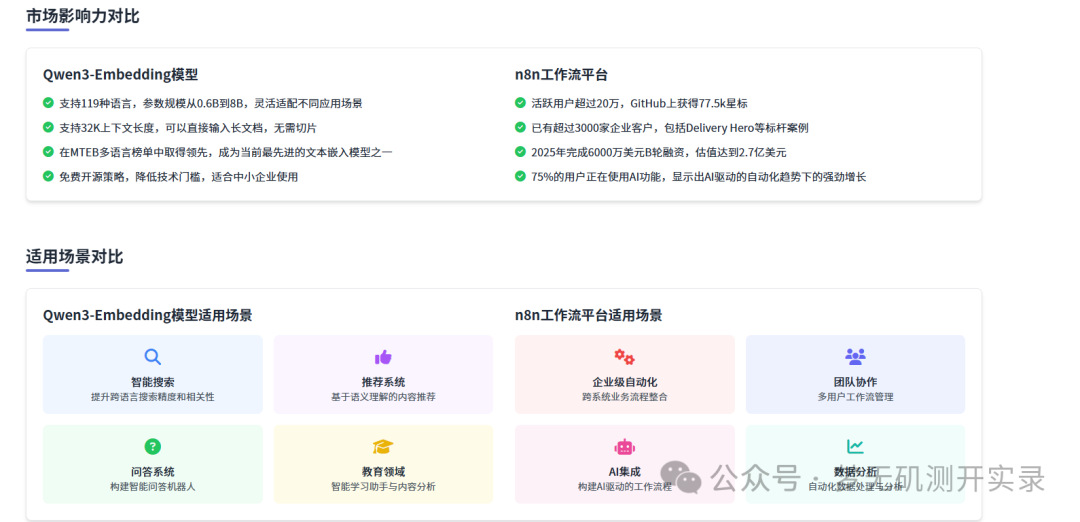Screen dimensions: 1080x522
Task: Click the Qwen3-Embedding模型 title
Action: (x=121, y=75)
